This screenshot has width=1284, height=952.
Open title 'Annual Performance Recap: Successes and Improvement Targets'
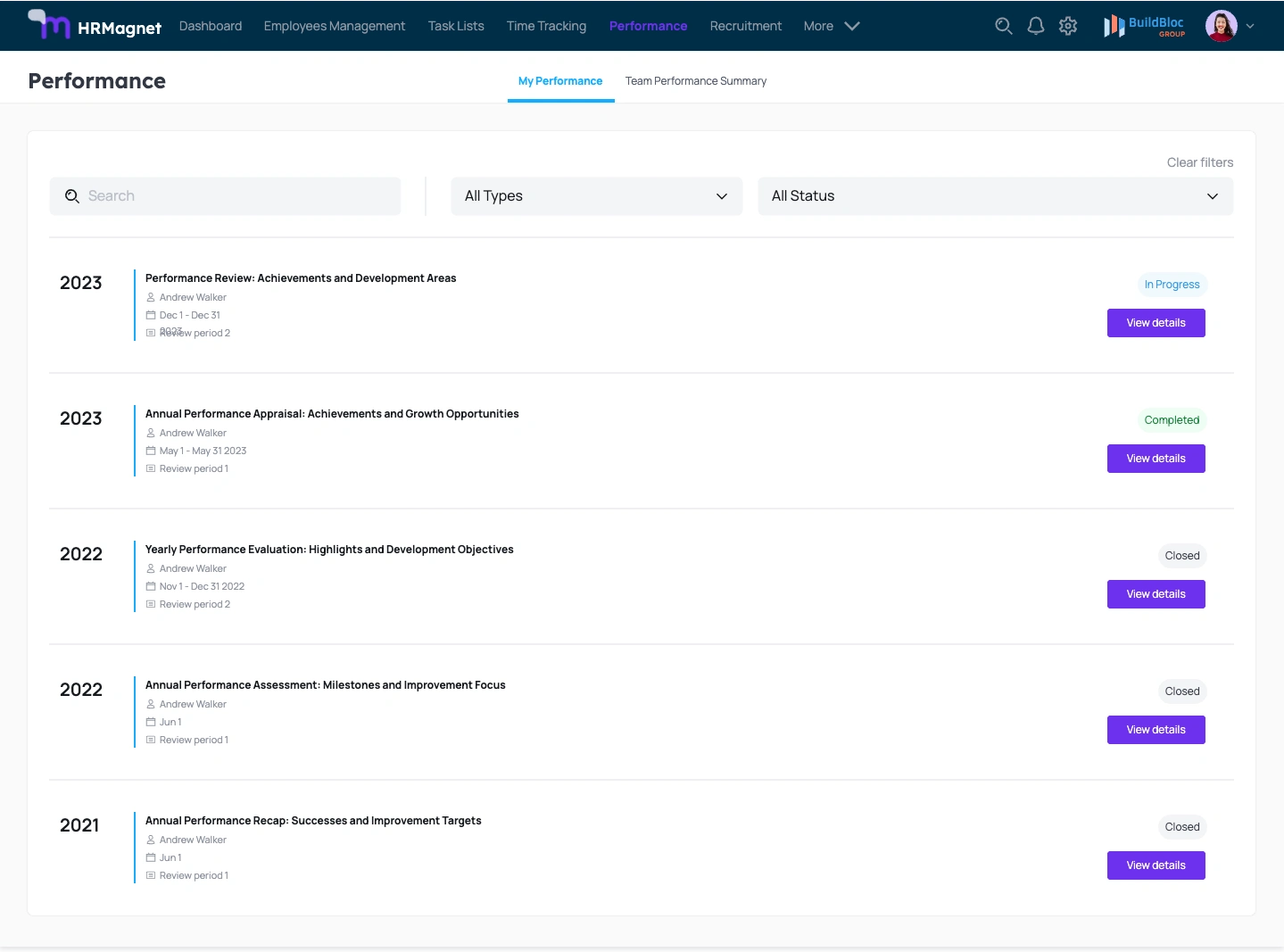click(313, 821)
